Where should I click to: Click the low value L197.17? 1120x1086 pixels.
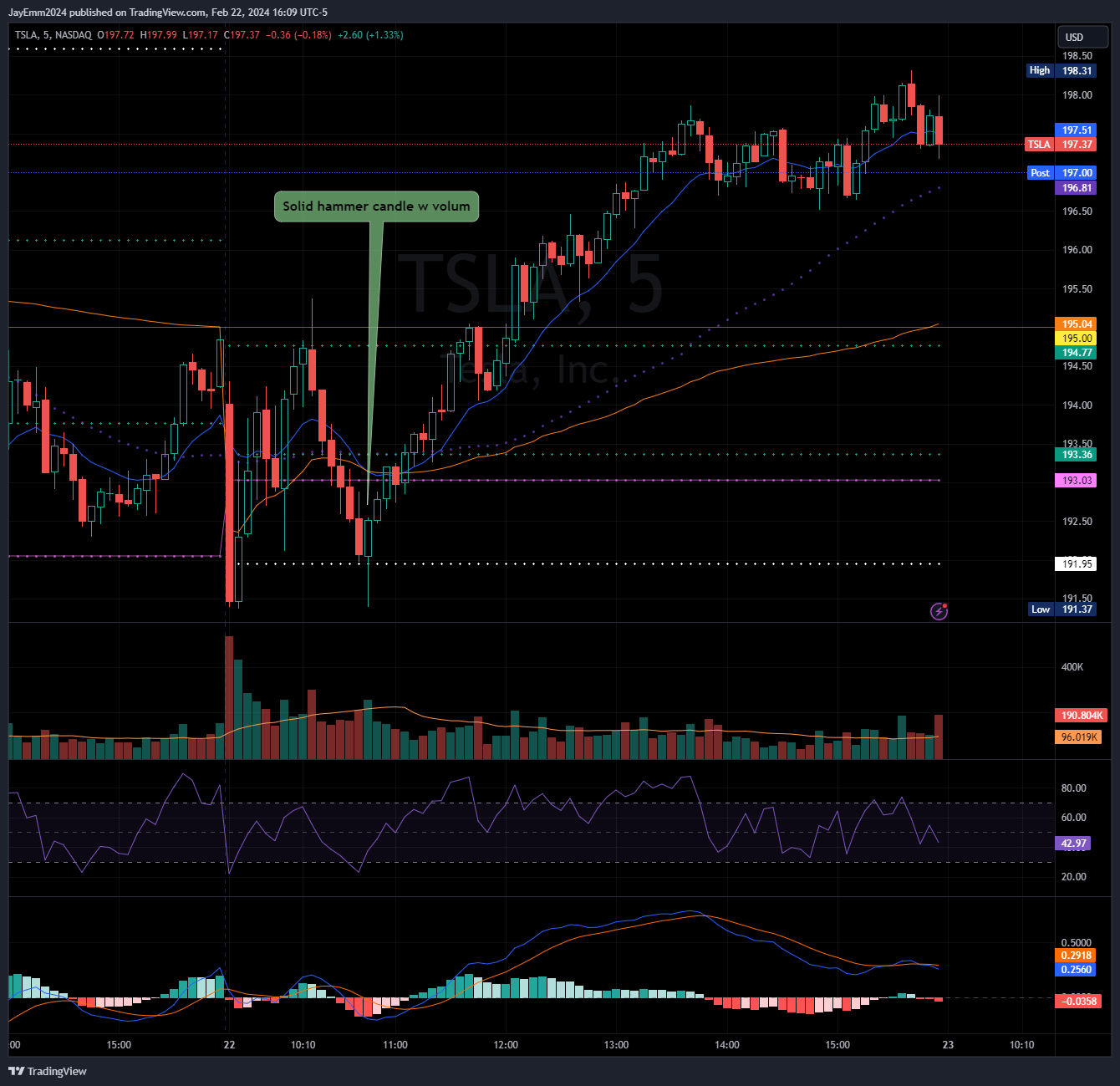[x=201, y=35]
